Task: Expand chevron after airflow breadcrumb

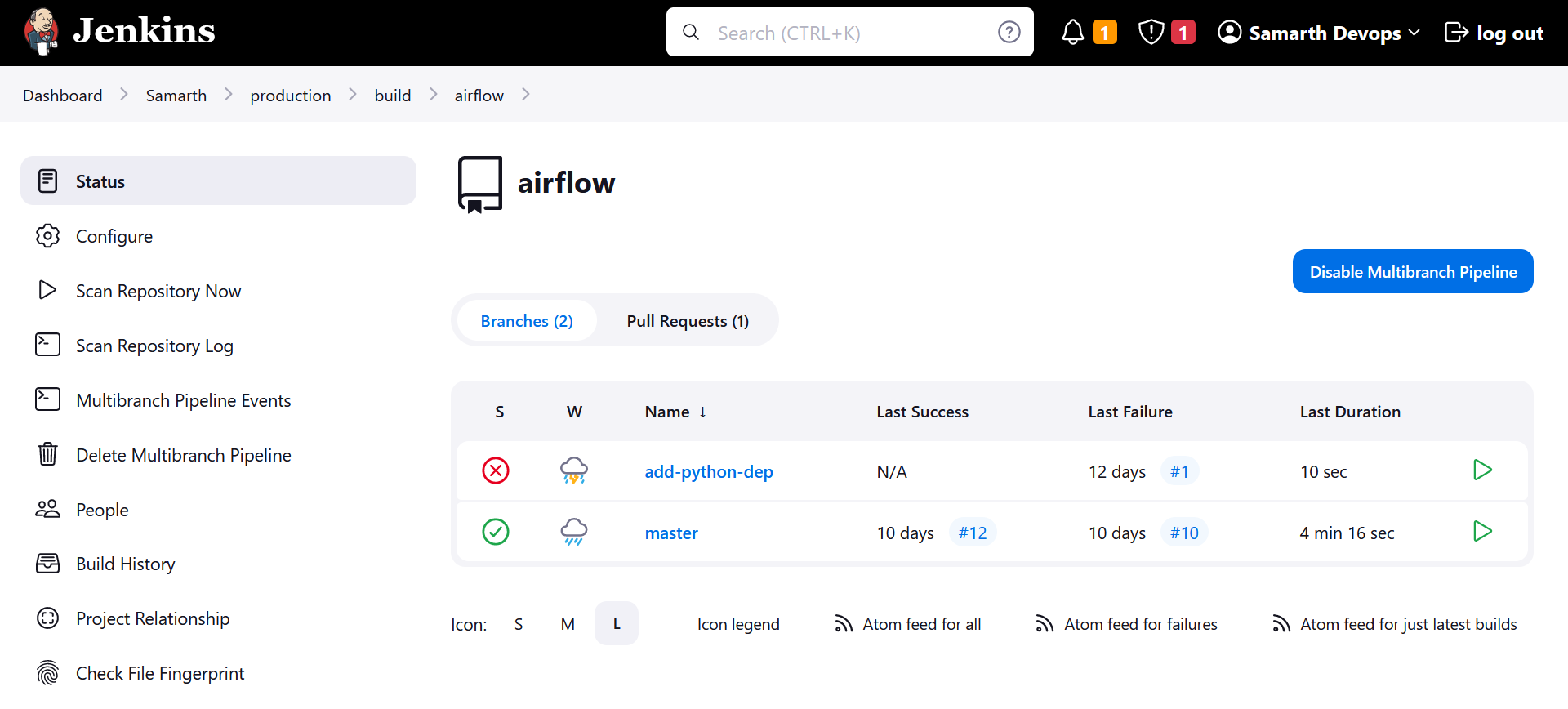Action: pyautogui.click(x=526, y=95)
